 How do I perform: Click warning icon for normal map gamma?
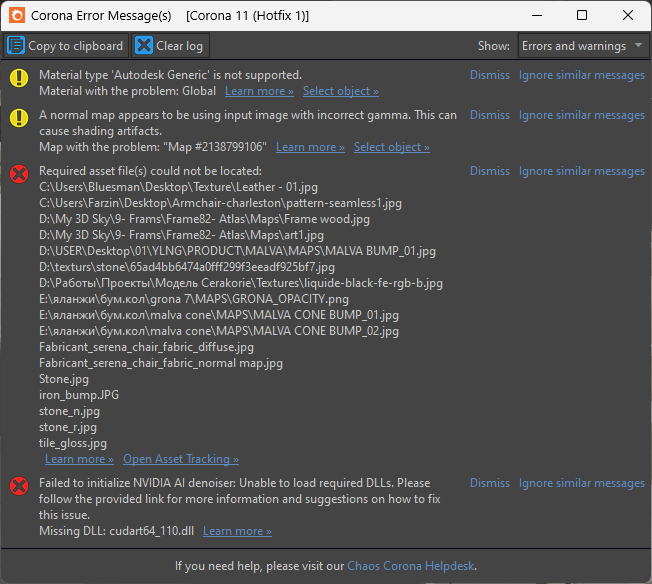[x=19, y=118]
